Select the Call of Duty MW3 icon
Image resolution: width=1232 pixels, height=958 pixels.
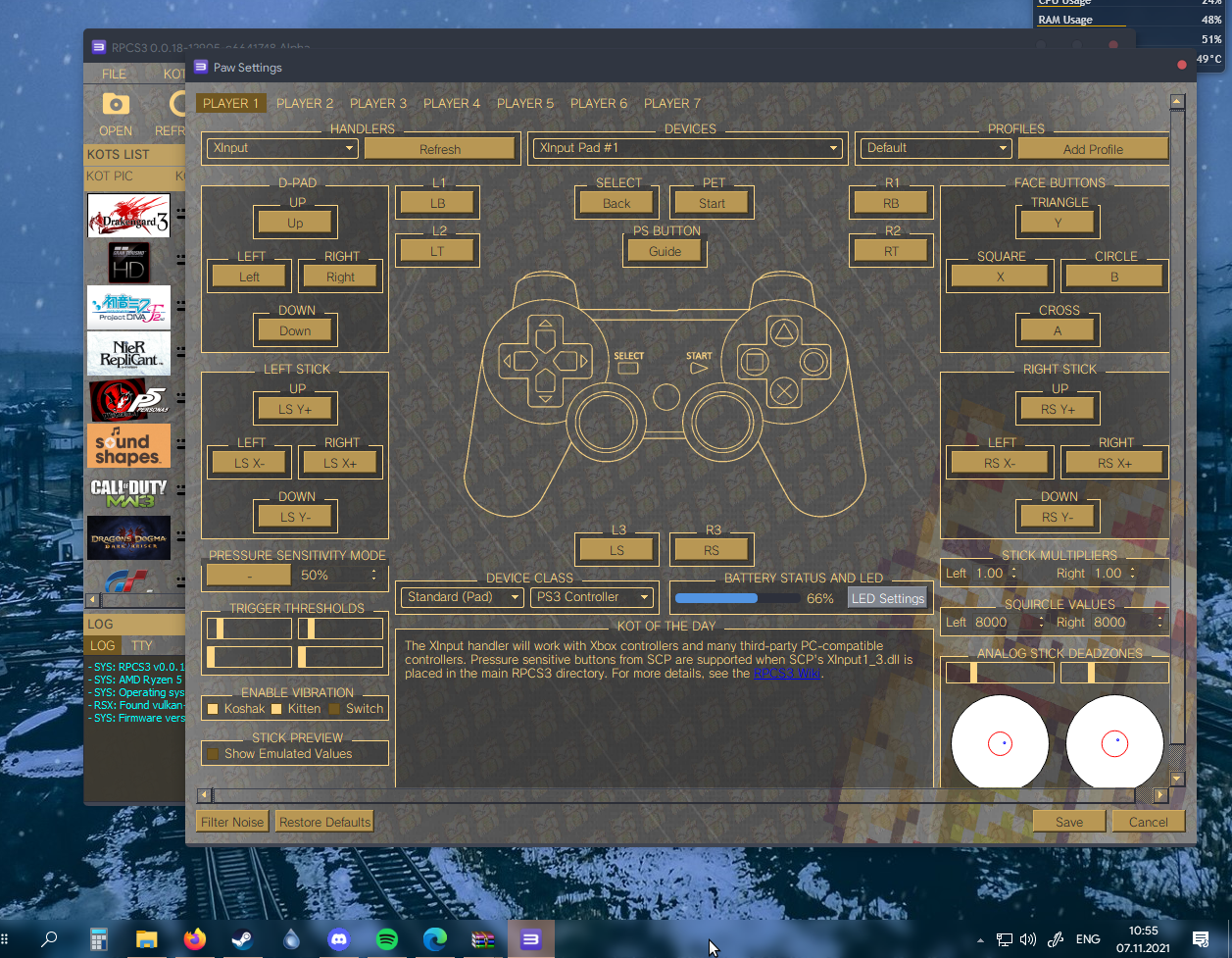(x=129, y=491)
